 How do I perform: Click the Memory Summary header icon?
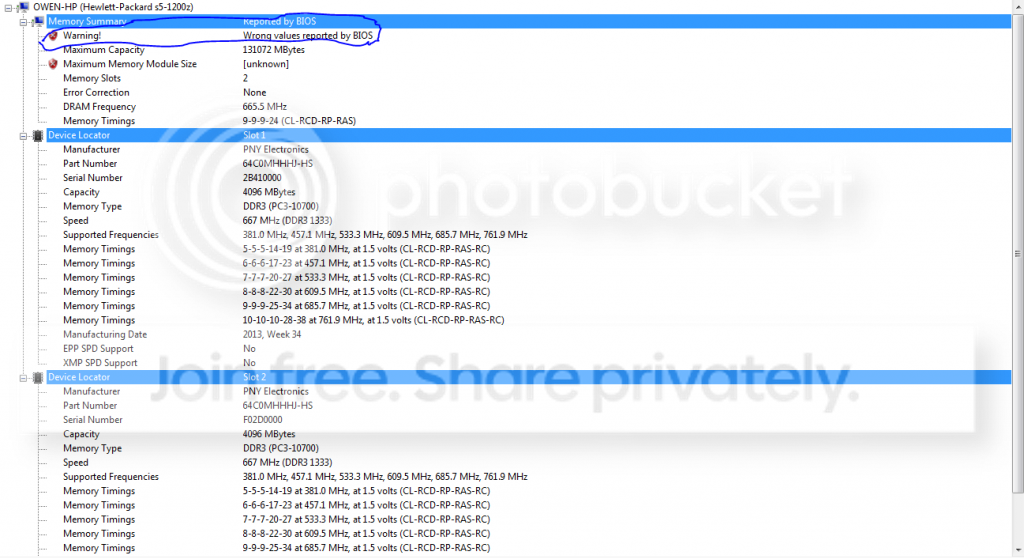pyautogui.click(x=38, y=22)
